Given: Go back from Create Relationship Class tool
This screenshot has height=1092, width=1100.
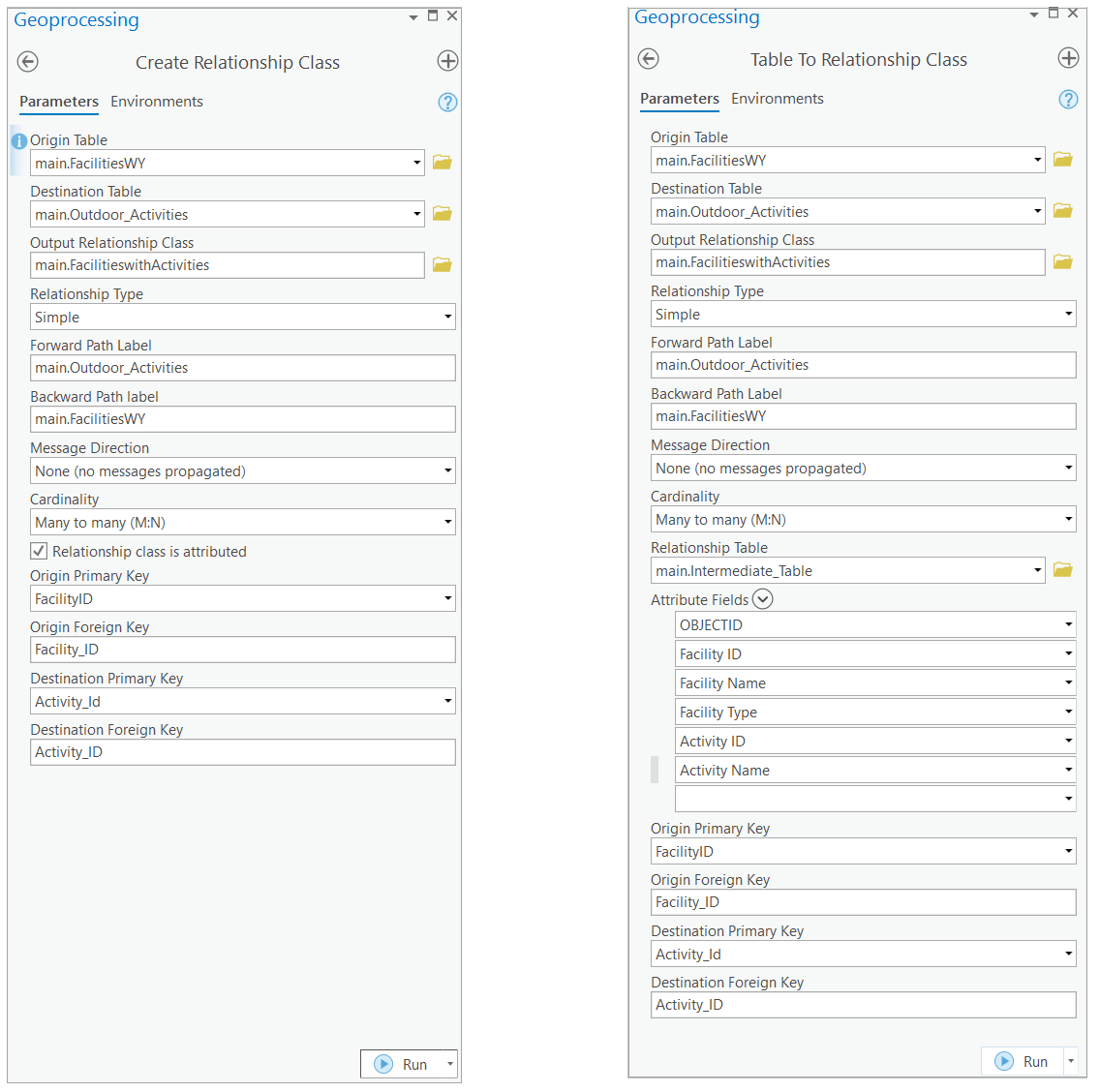Looking at the screenshot, I should (x=27, y=61).
